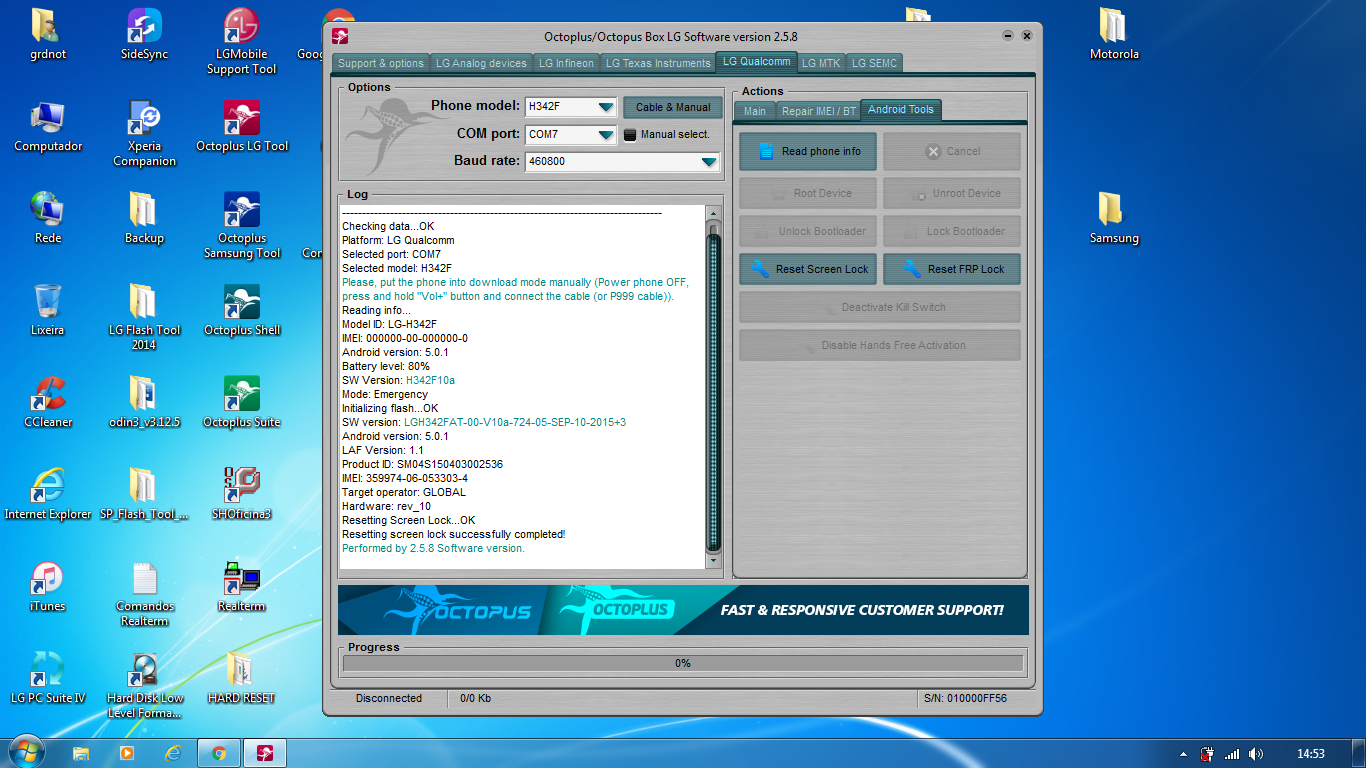
Task: Click the log scrollbar down arrow
Action: coord(713,561)
